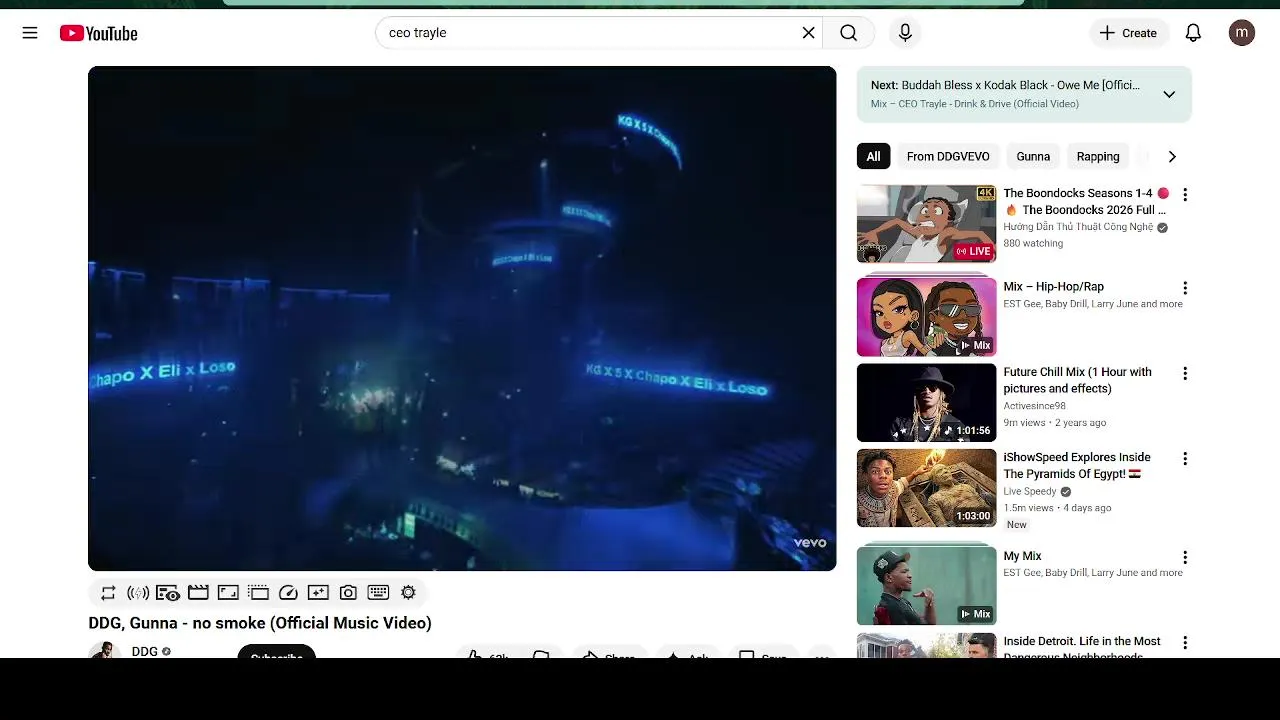
Task: Go to YouTube home via logo
Action: point(98,33)
